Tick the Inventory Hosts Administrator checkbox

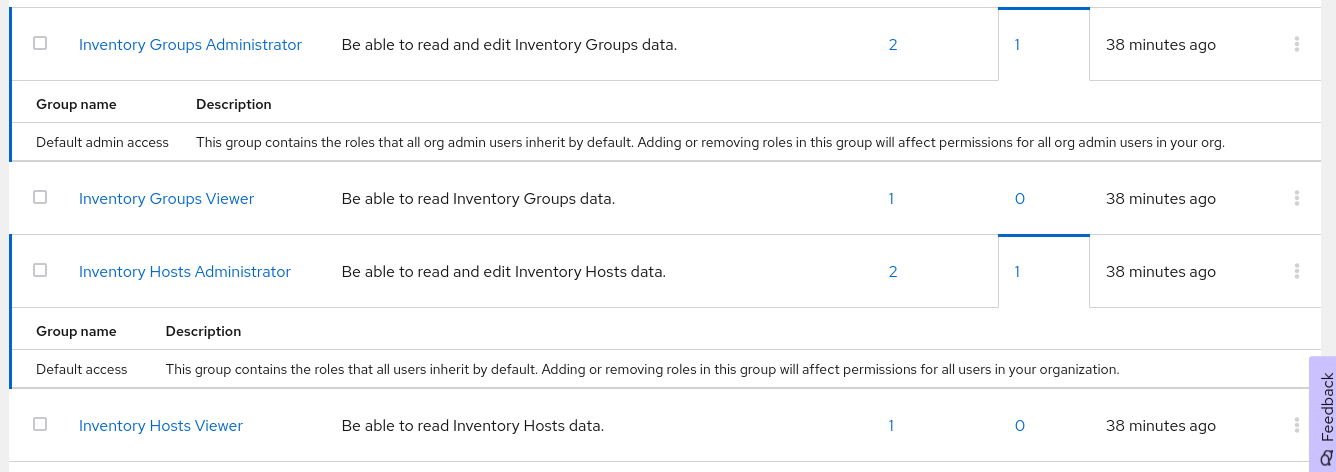[40, 270]
